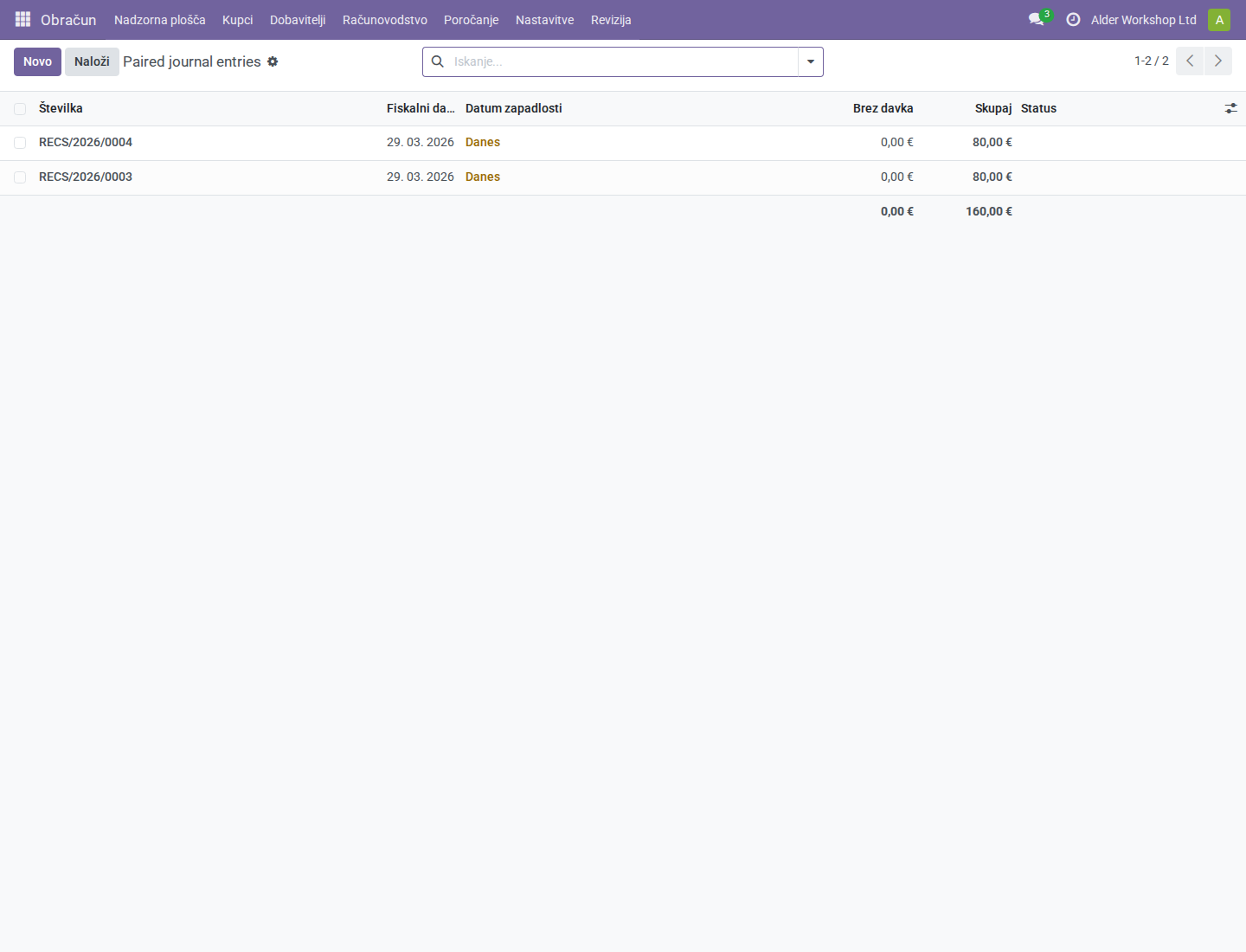Viewport: 1246px width, 952px height.
Task: Open the Kupci menu
Action: (x=238, y=20)
